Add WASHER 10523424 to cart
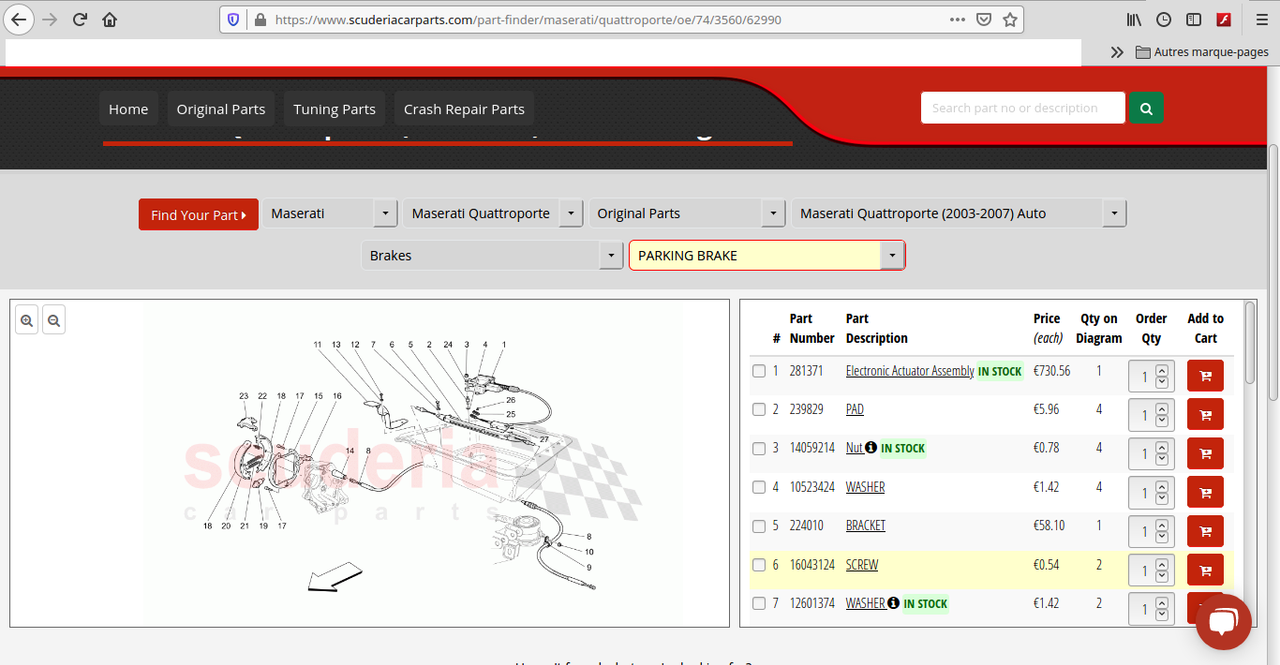 [x=1205, y=493]
